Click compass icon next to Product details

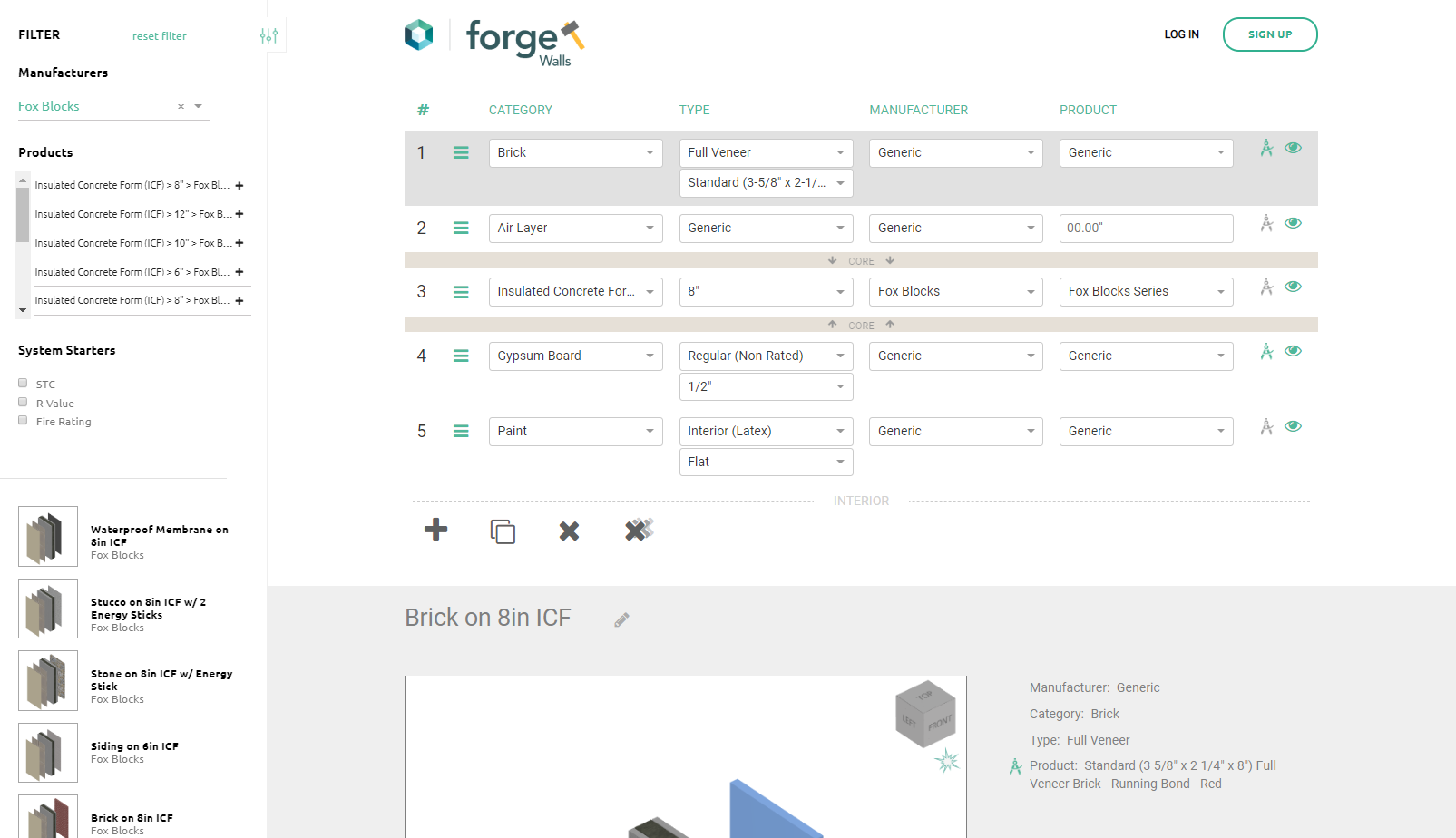pos(1016,767)
